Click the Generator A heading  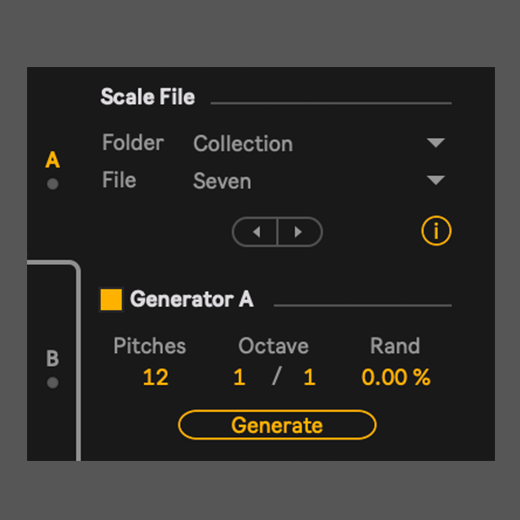tap(192, 299)
